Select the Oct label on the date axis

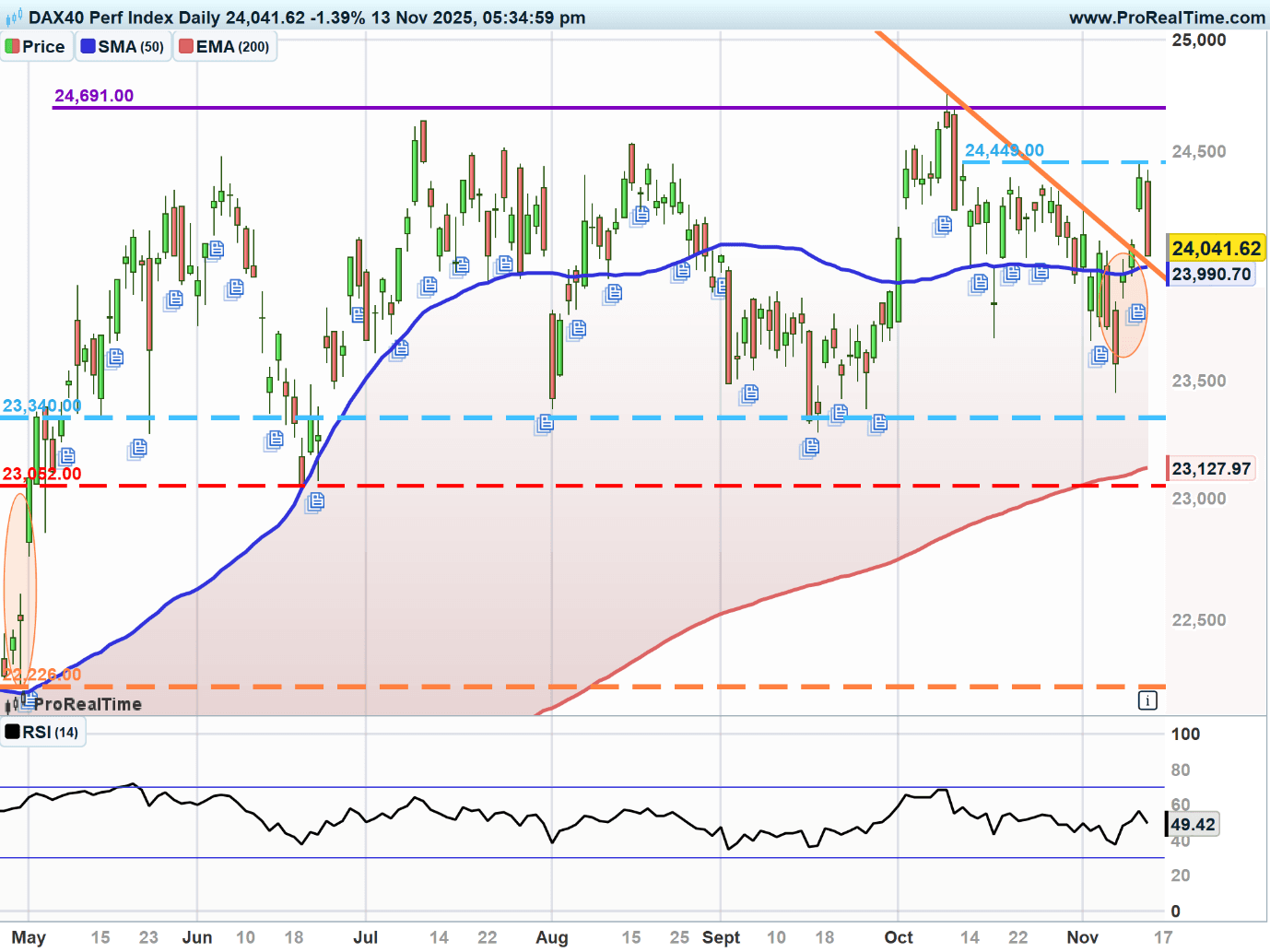[899, 937]
